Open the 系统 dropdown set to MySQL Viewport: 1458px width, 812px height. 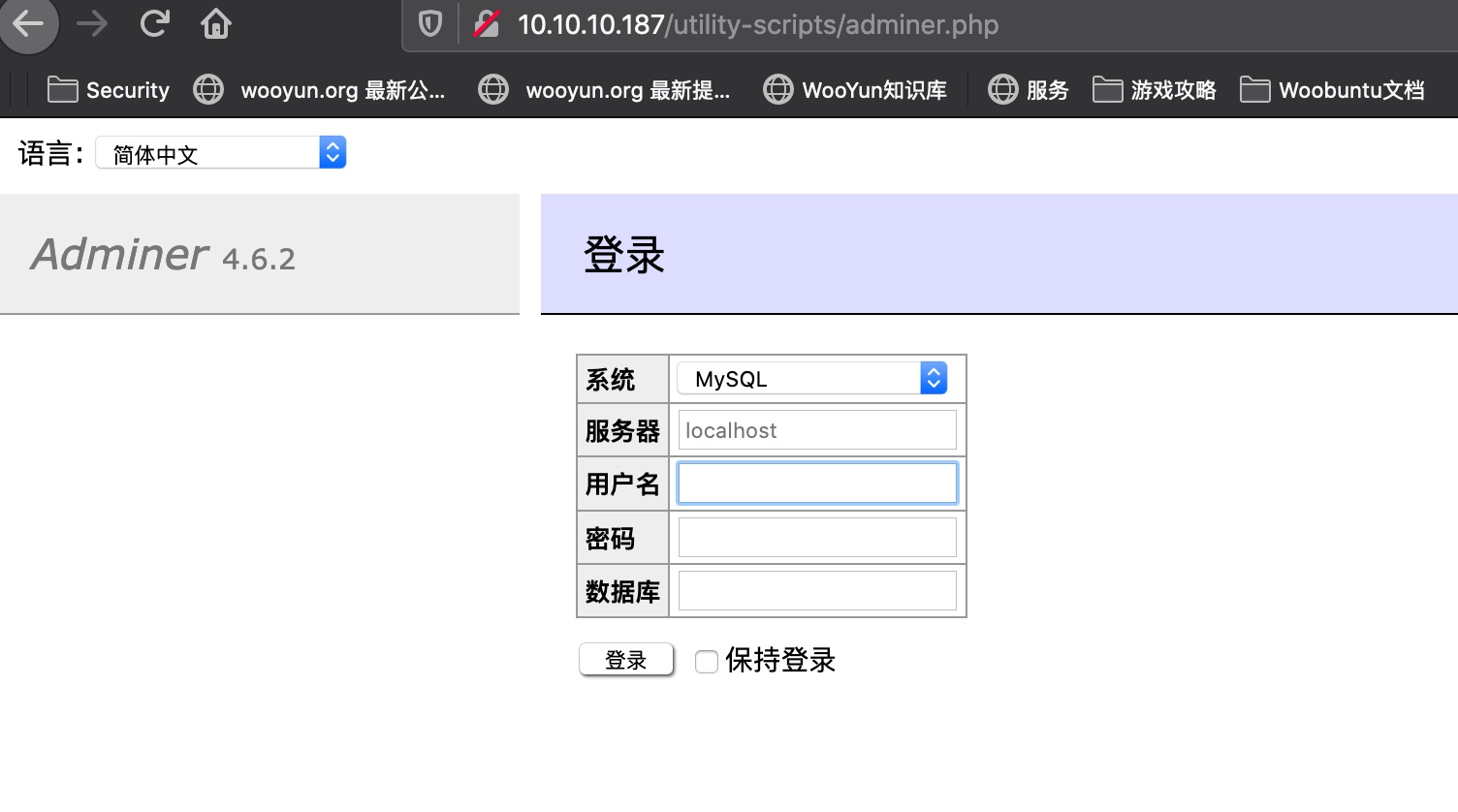pos(812,379)
